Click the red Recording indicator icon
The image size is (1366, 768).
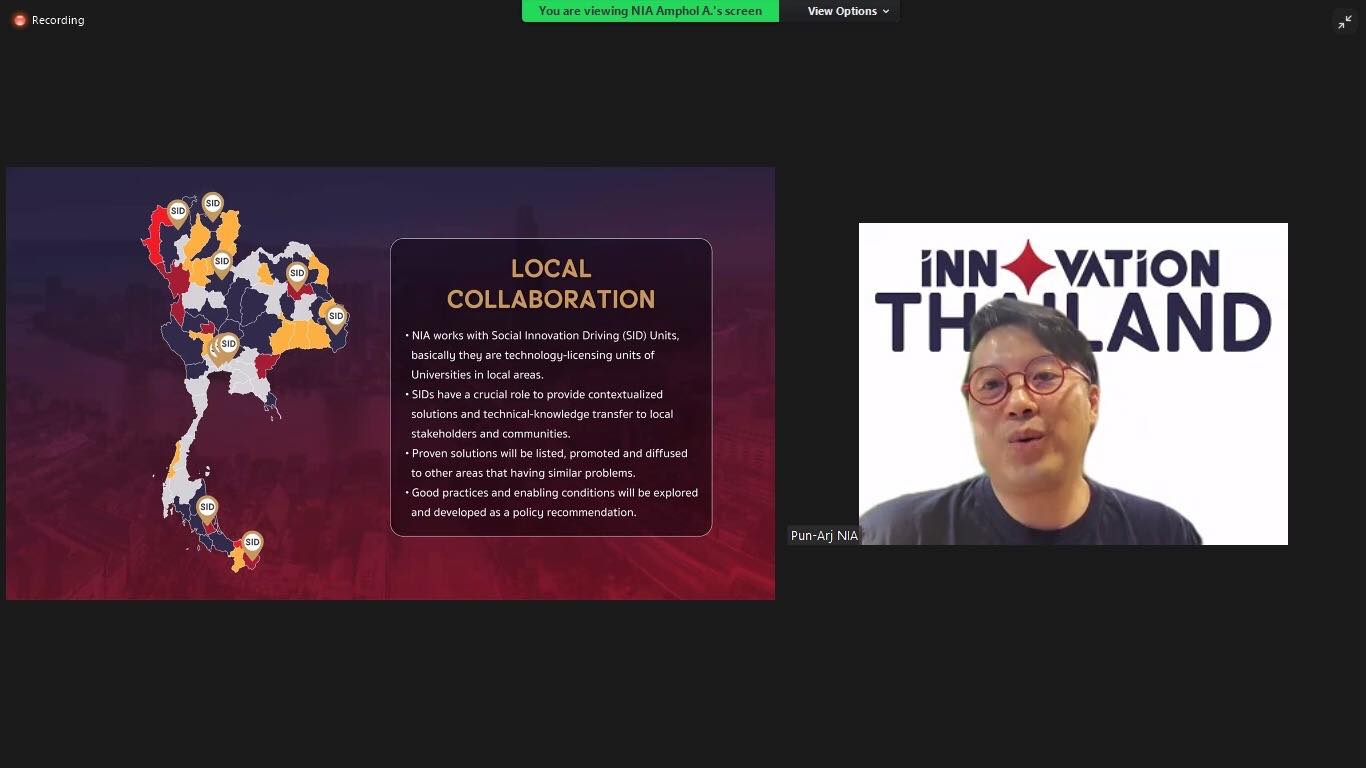coord(19,20)
